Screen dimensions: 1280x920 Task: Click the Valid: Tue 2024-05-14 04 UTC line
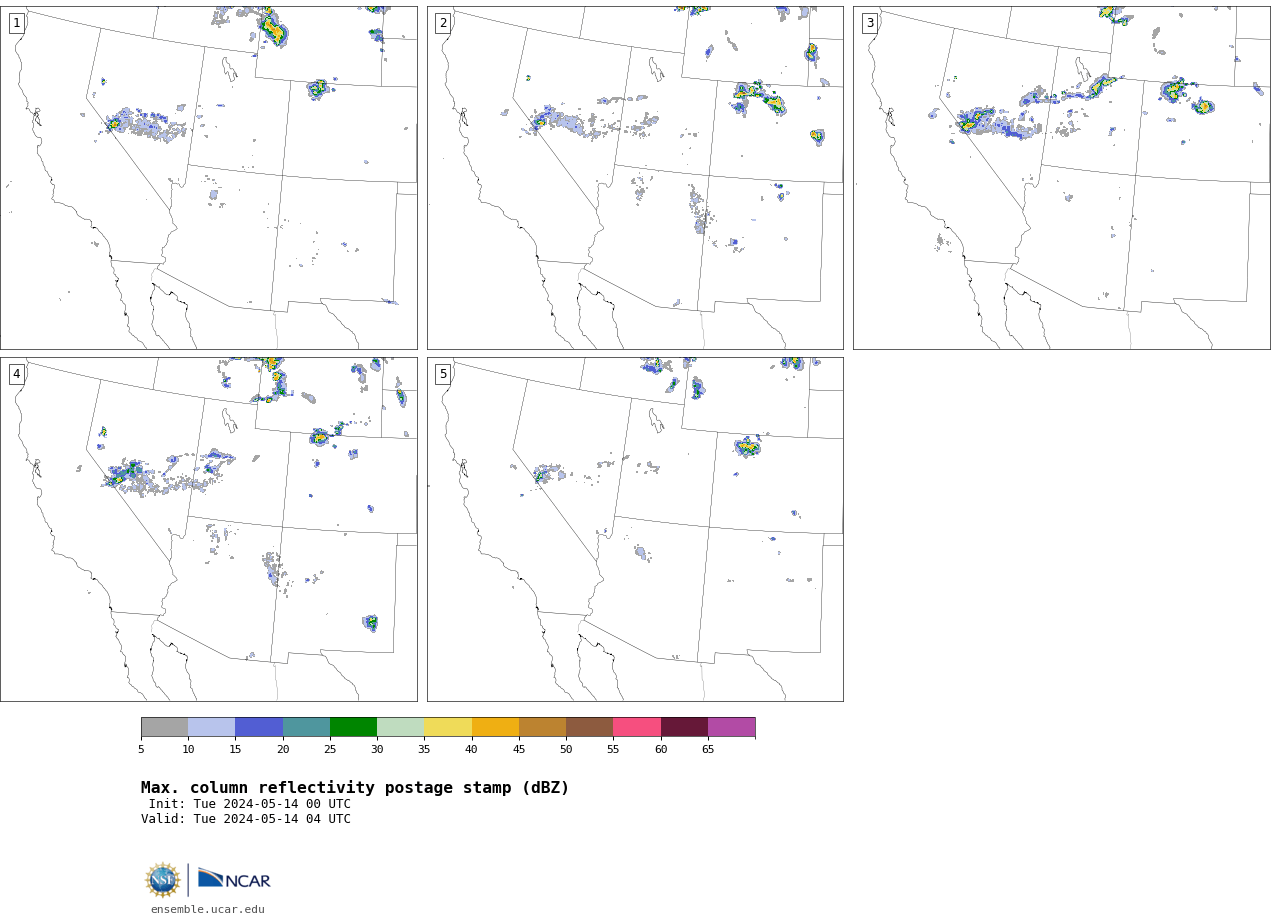click(x=246, y=819)
